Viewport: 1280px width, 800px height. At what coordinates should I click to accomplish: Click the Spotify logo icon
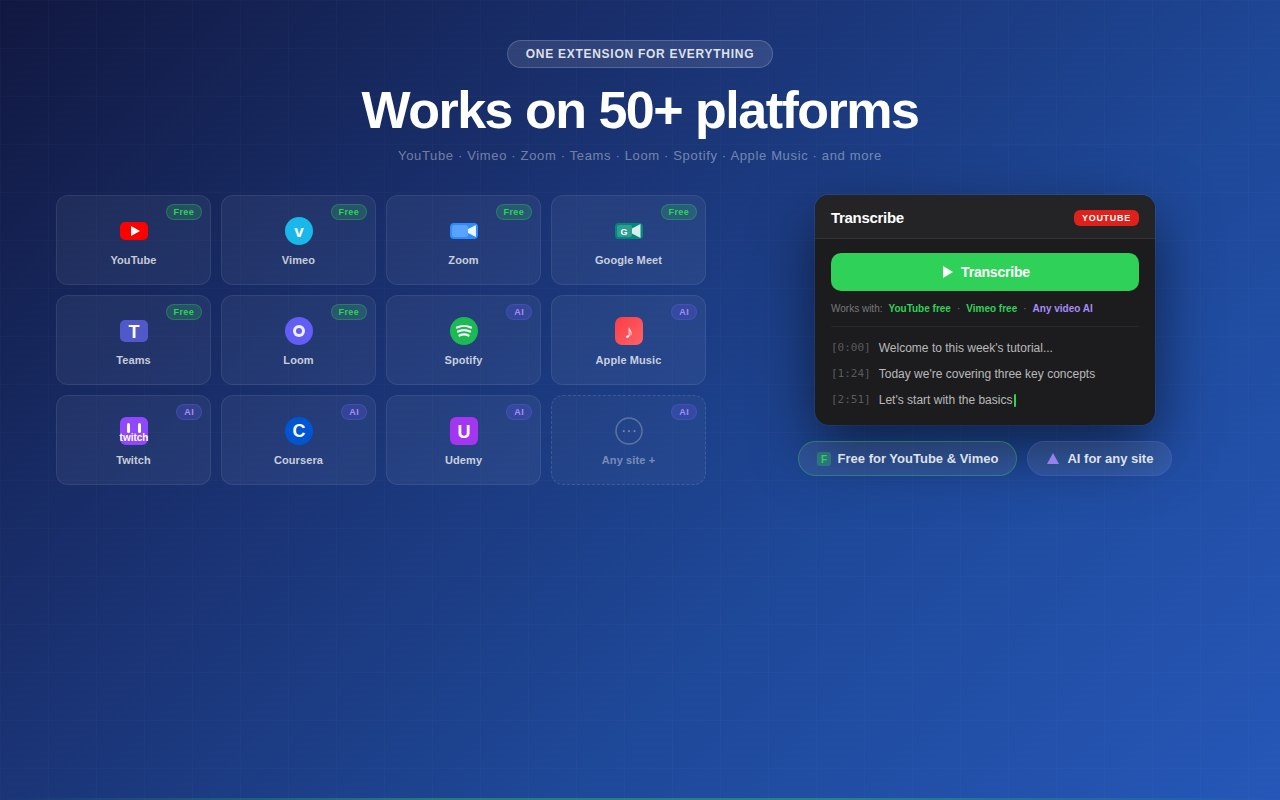(464, 331)
